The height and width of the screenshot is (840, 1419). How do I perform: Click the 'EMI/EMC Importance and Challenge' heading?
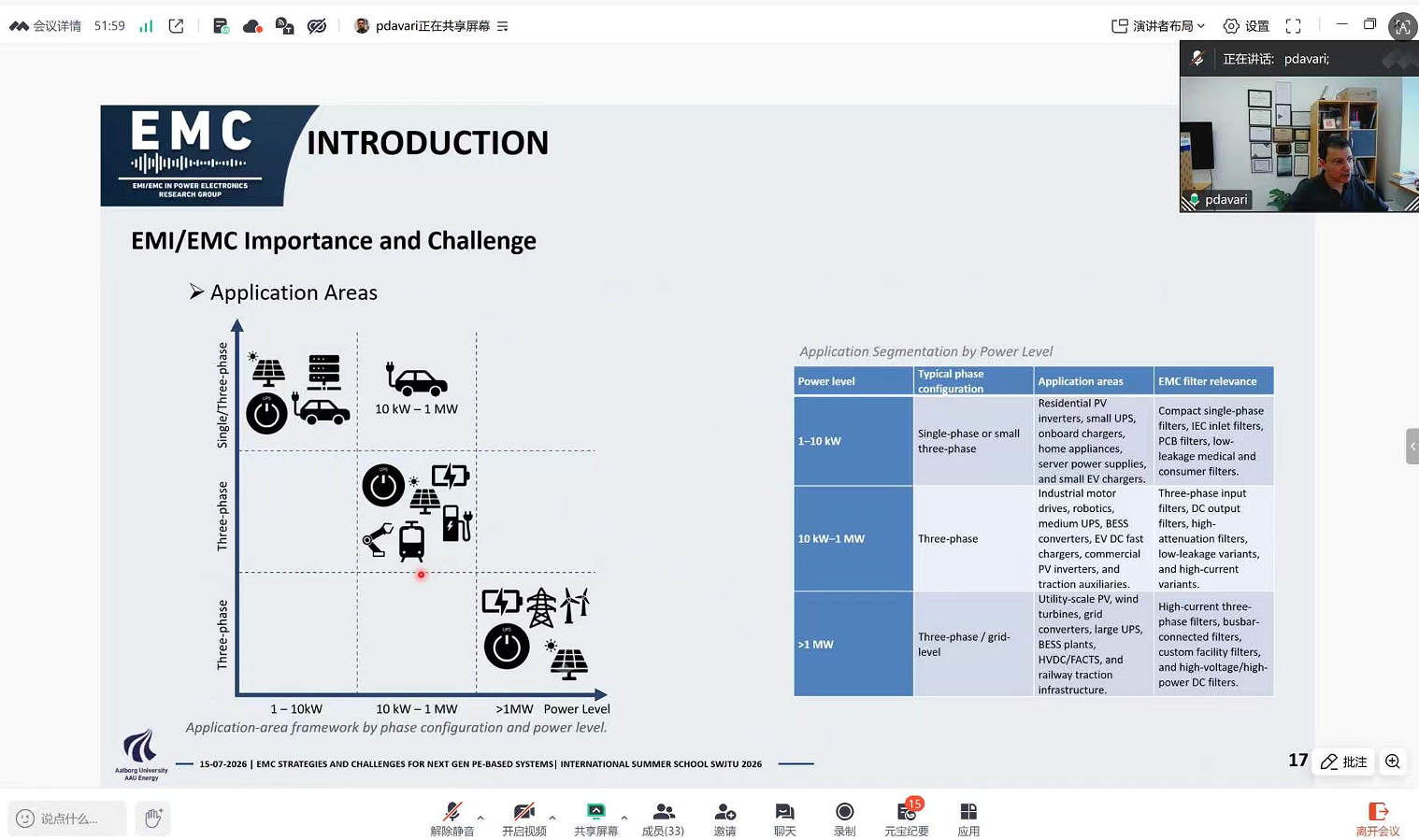point(334,241)
